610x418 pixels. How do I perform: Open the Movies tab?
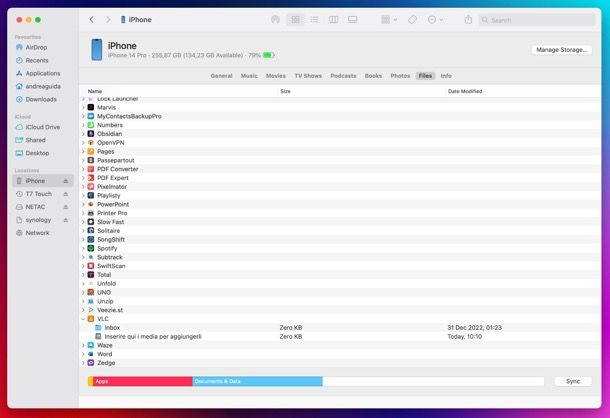click(276, 76)
